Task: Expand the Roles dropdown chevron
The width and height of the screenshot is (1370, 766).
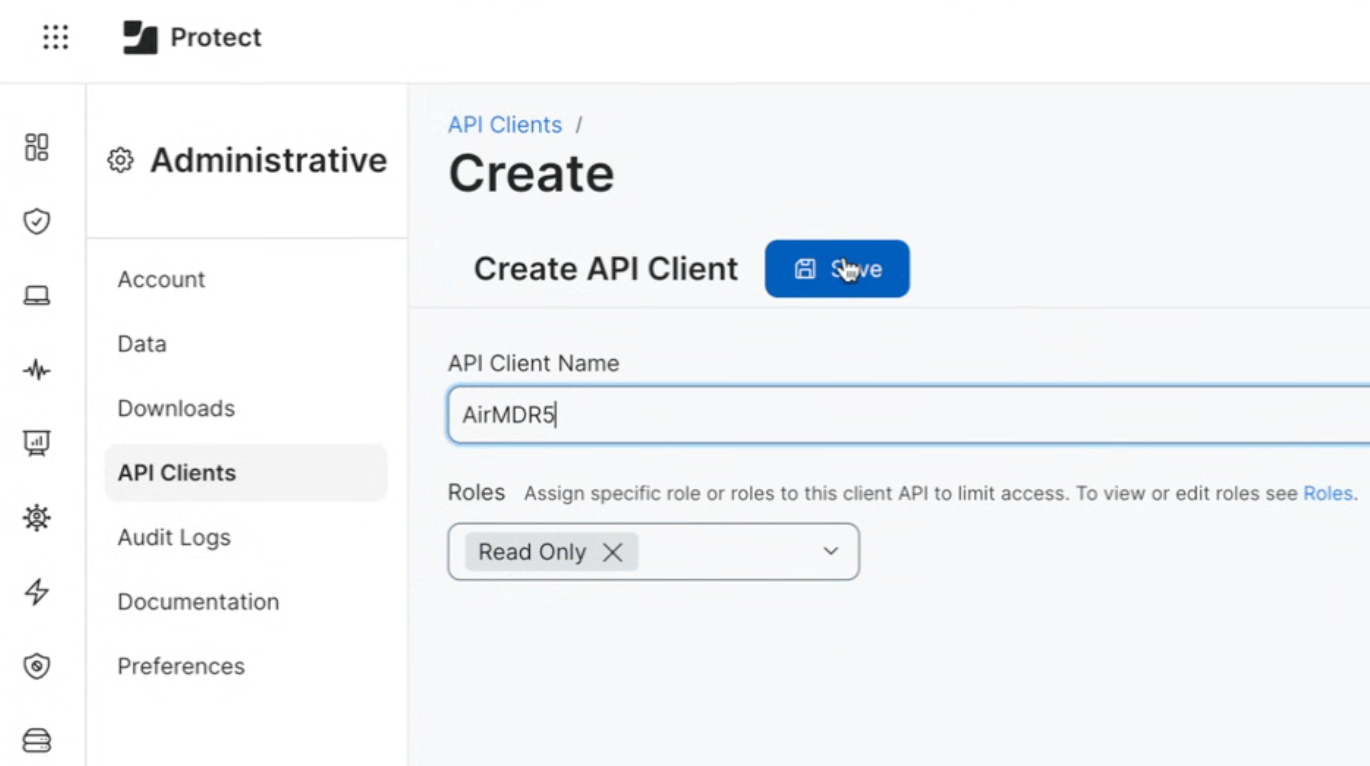Action: 830,551
